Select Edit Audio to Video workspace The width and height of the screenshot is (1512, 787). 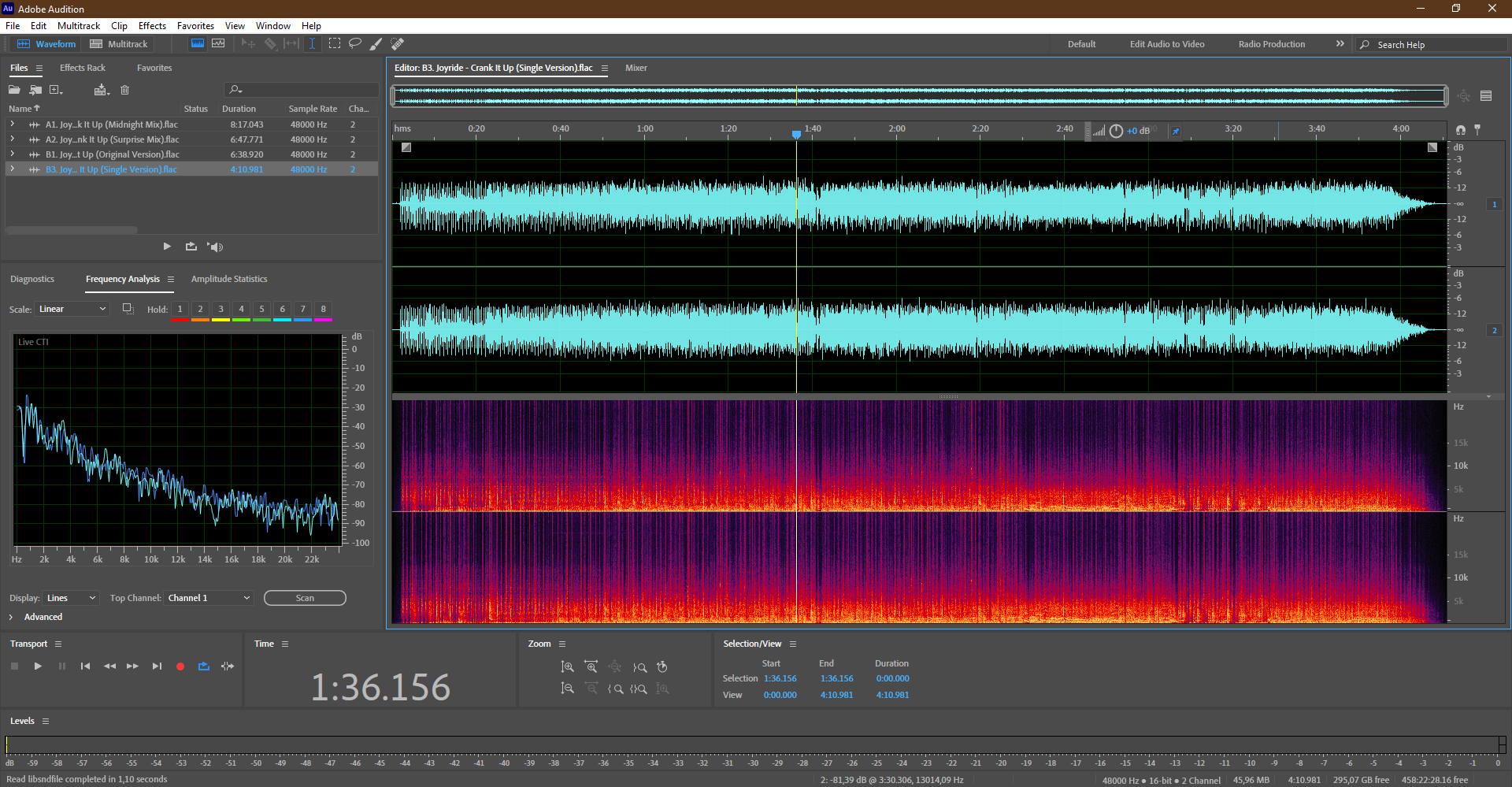[1167, 44]
